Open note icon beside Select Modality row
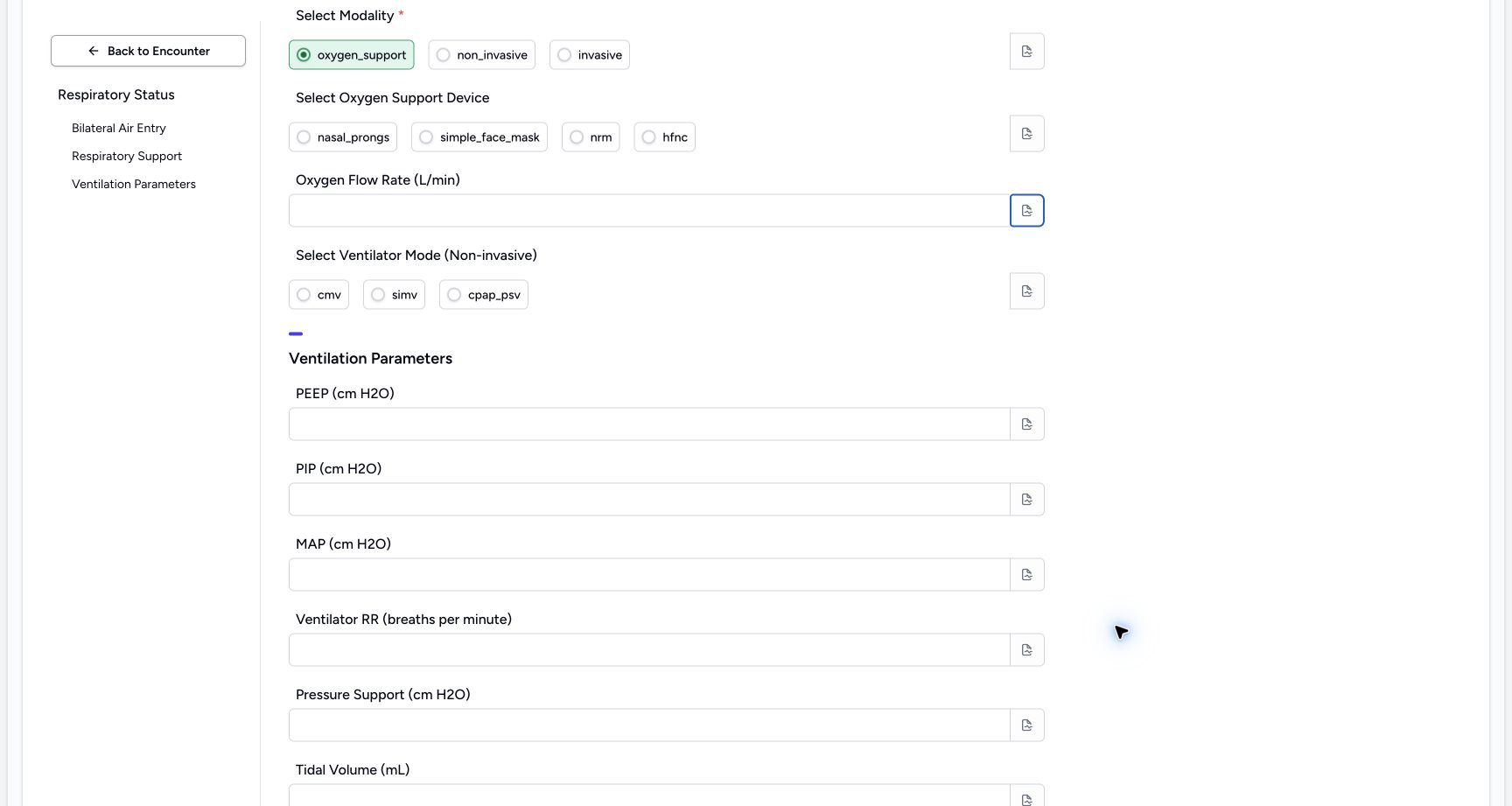 (x=1026, y=52)
